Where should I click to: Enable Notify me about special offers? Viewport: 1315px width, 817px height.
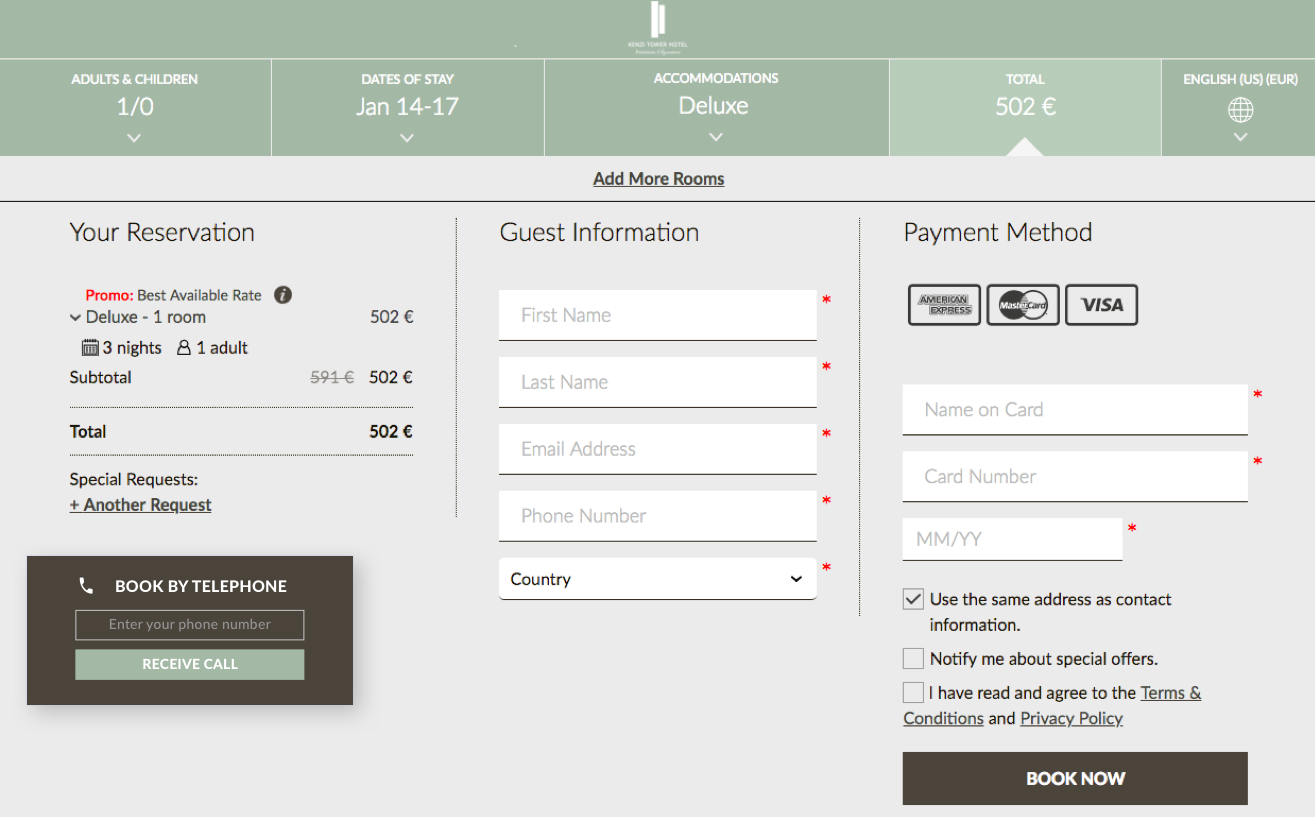(x=913, y=659)
